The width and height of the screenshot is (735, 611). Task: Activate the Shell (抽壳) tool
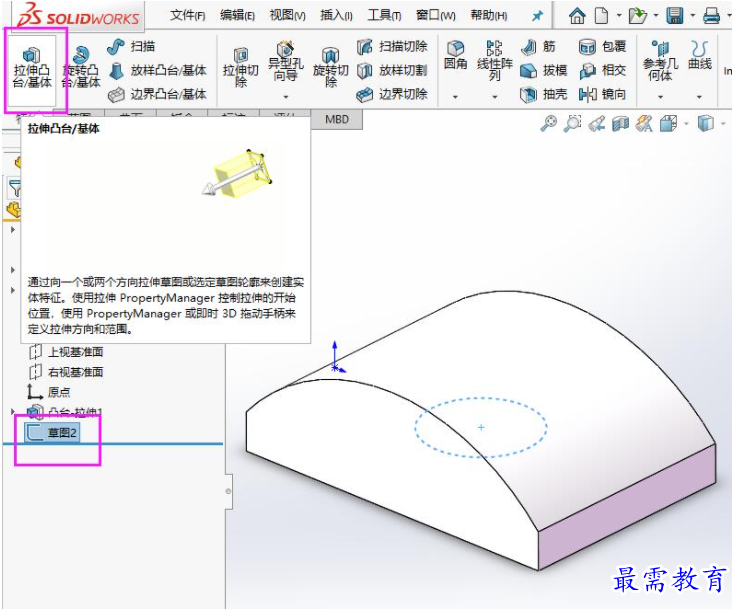tap(544, 94)
